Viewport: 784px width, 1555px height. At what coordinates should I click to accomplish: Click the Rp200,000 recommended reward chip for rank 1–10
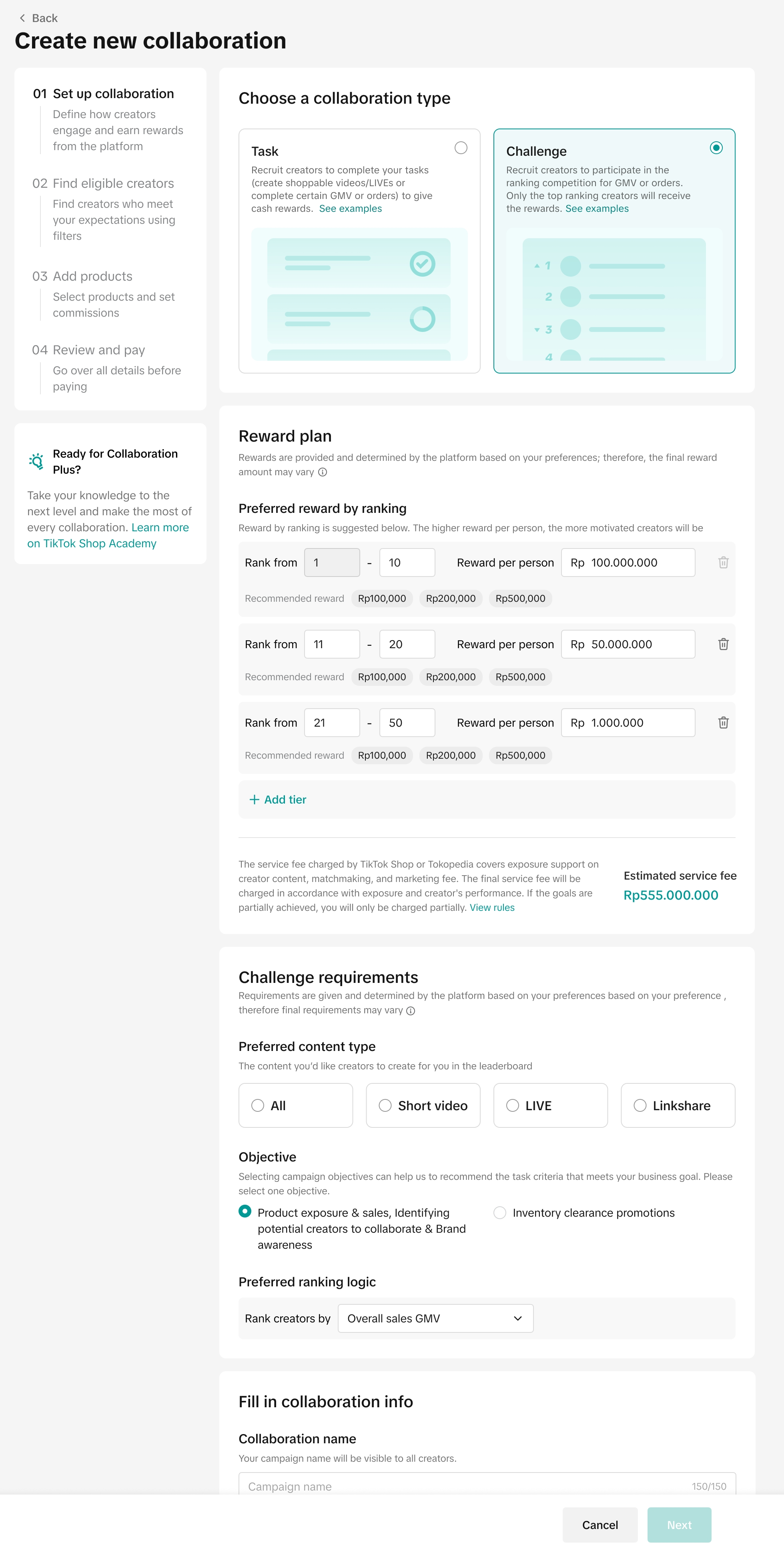tap(450, 598)
